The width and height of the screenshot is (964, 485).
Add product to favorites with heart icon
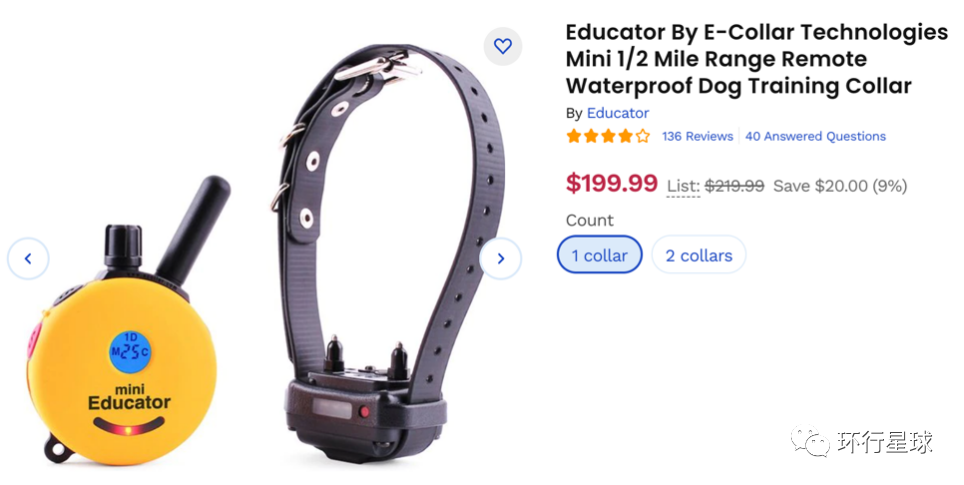coord(503,46)
